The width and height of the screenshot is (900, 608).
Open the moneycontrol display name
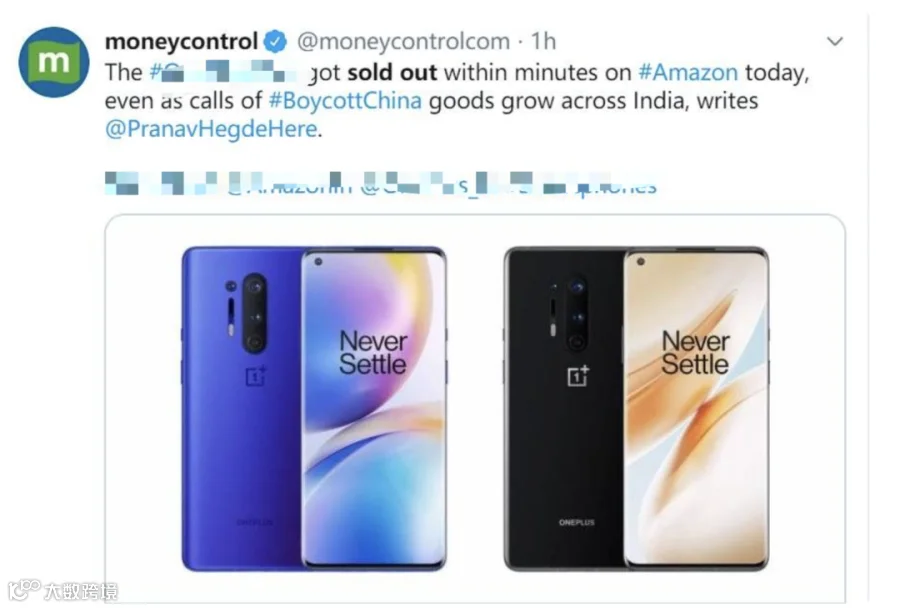coord(181,41)
